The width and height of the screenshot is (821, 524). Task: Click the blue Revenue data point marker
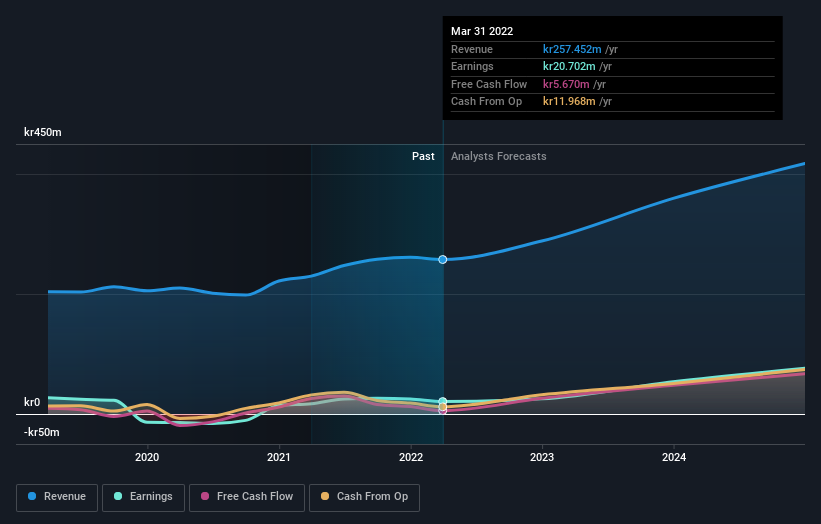(442, 260)
